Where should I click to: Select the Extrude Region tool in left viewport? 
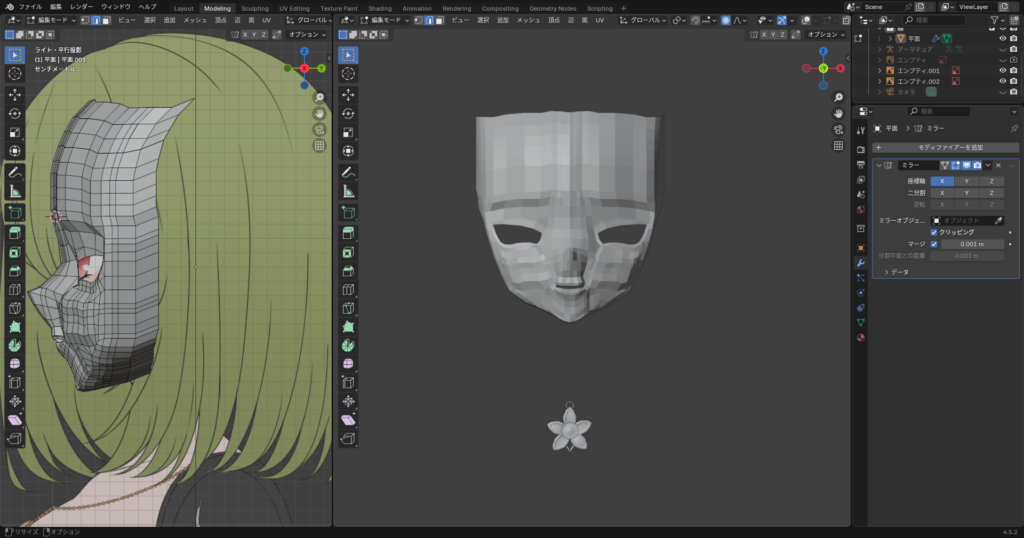pos(15,233)
